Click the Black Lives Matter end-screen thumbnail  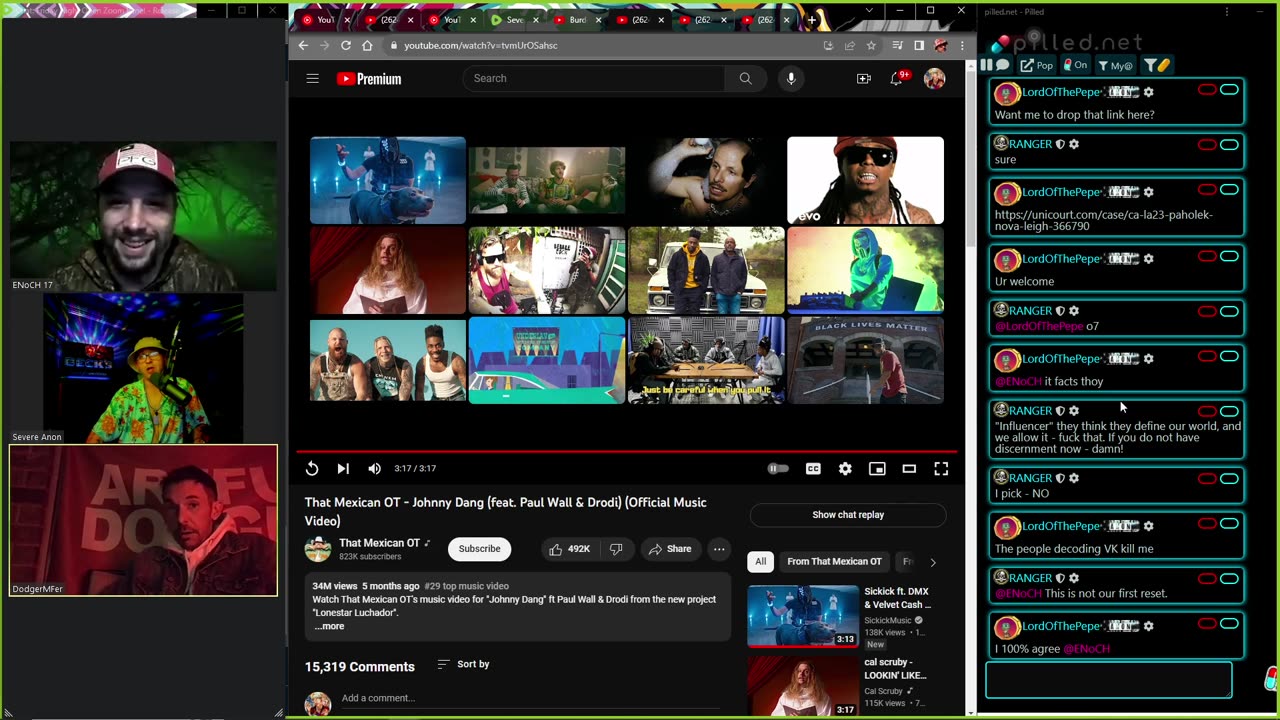pos(865,360)
